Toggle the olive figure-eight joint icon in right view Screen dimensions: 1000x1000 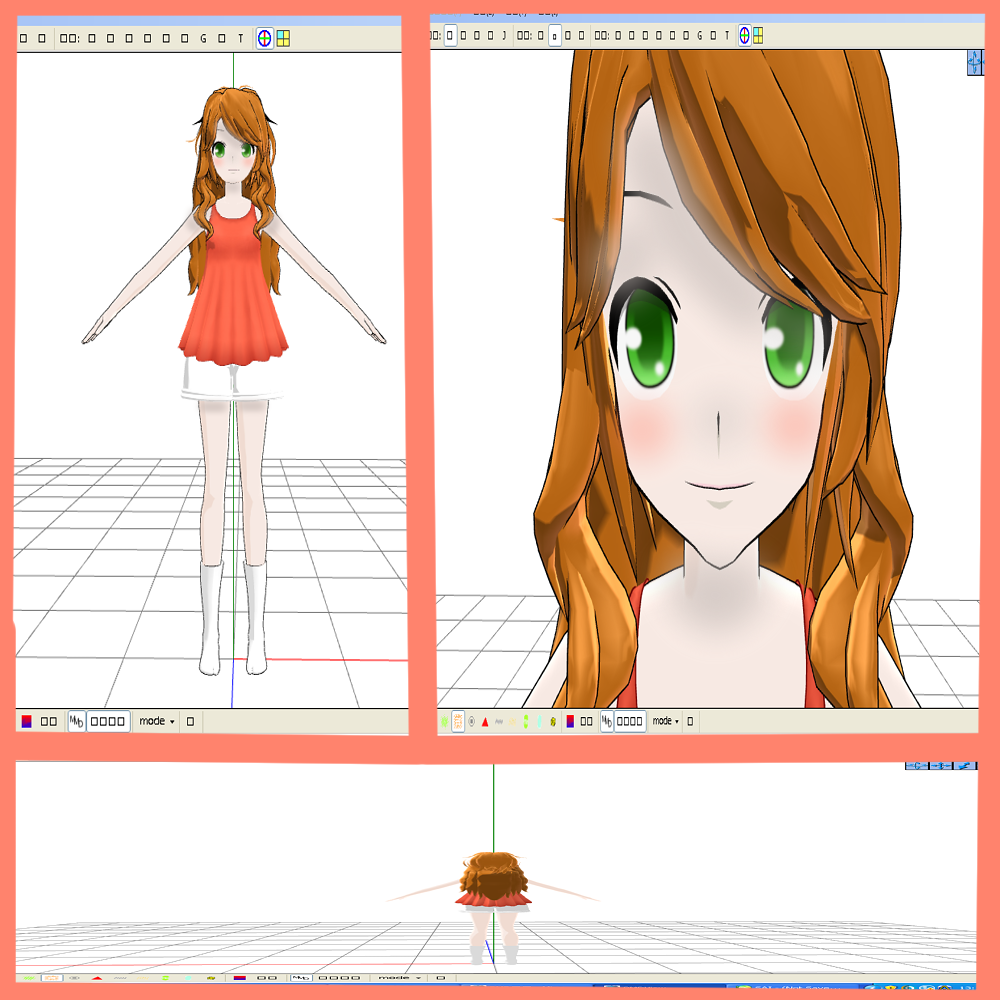point(553,721)
